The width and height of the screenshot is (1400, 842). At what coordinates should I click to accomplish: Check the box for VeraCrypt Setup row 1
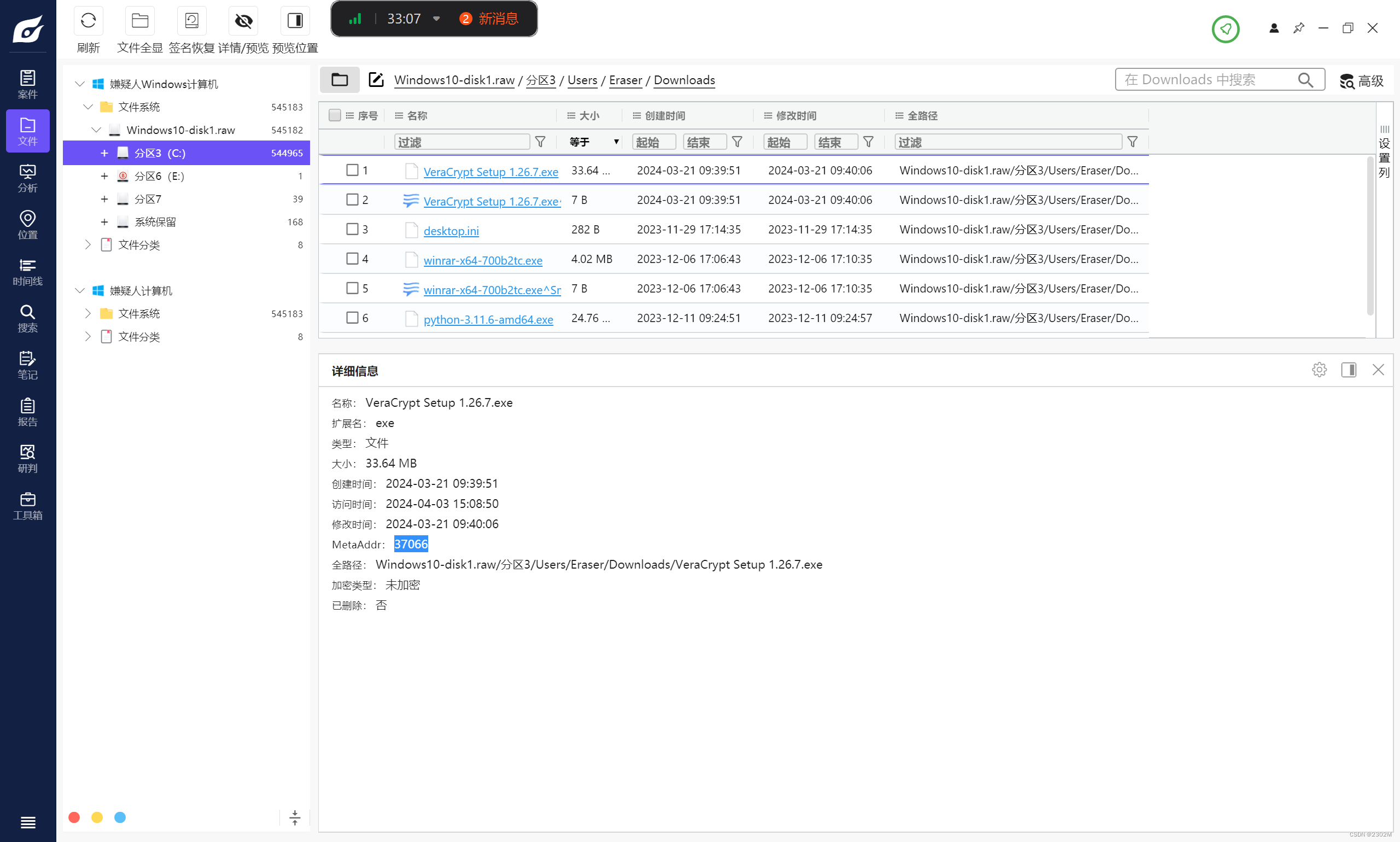[352, 170]
